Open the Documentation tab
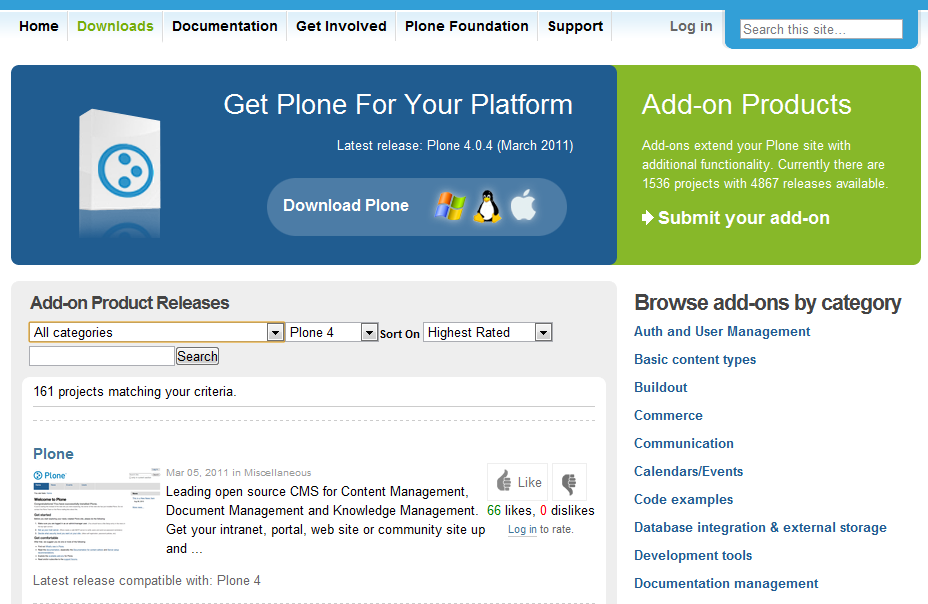928x604 pixels. click(224, 26)
